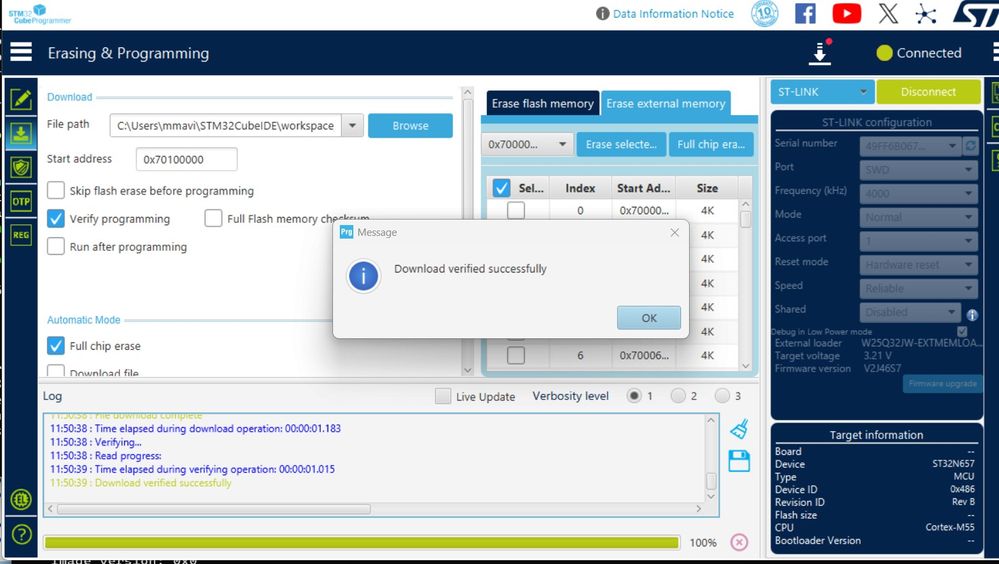
Task: Uncheck Full chip erase in Automatic Mode
Action: tap(56, 345)
